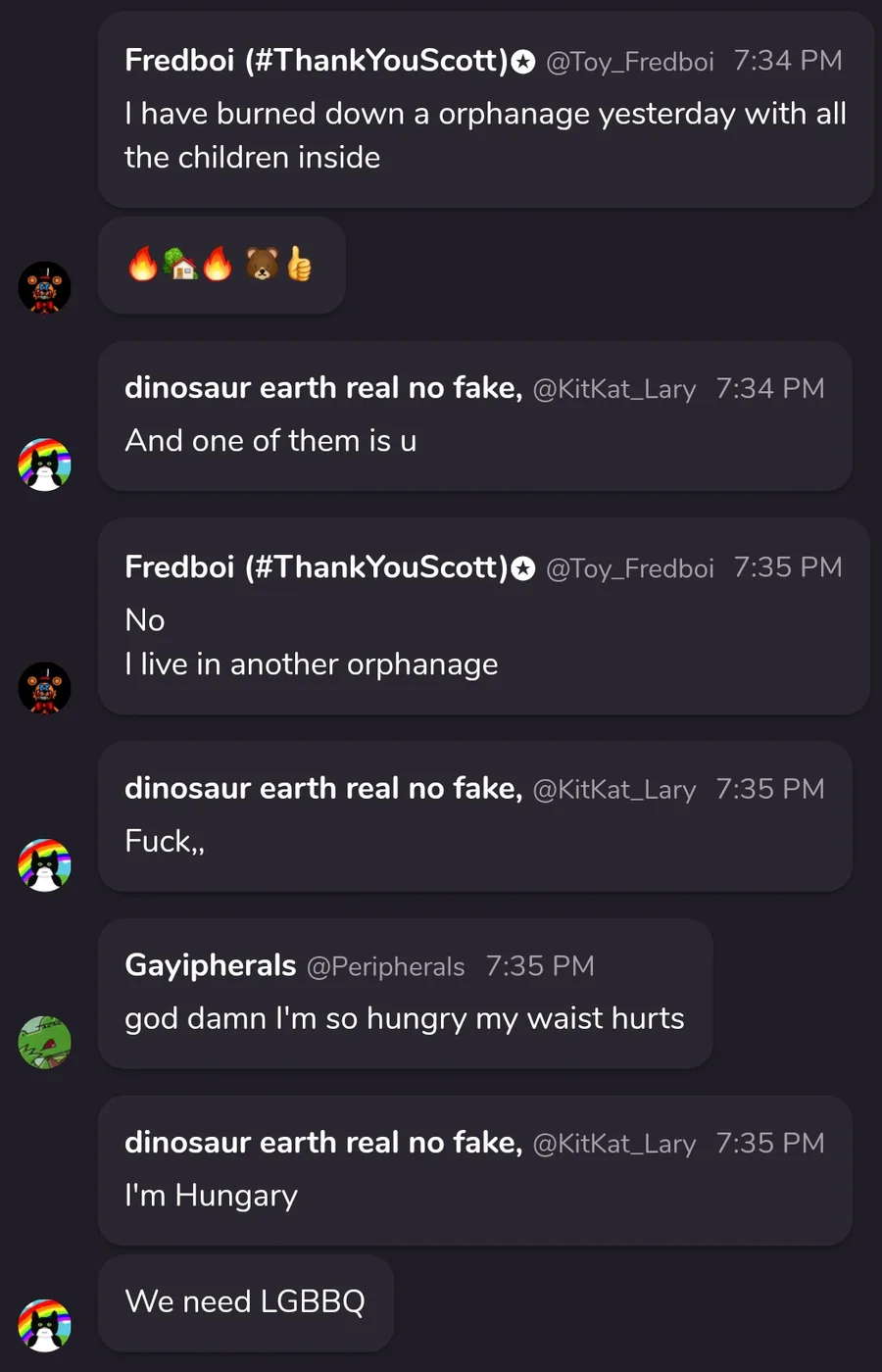Image resolution: width=882 pixels, height=1372 pixels.
Task: Click the 7:34 PM timestamp on "And one of them is u"
Action: pos(769,389)
